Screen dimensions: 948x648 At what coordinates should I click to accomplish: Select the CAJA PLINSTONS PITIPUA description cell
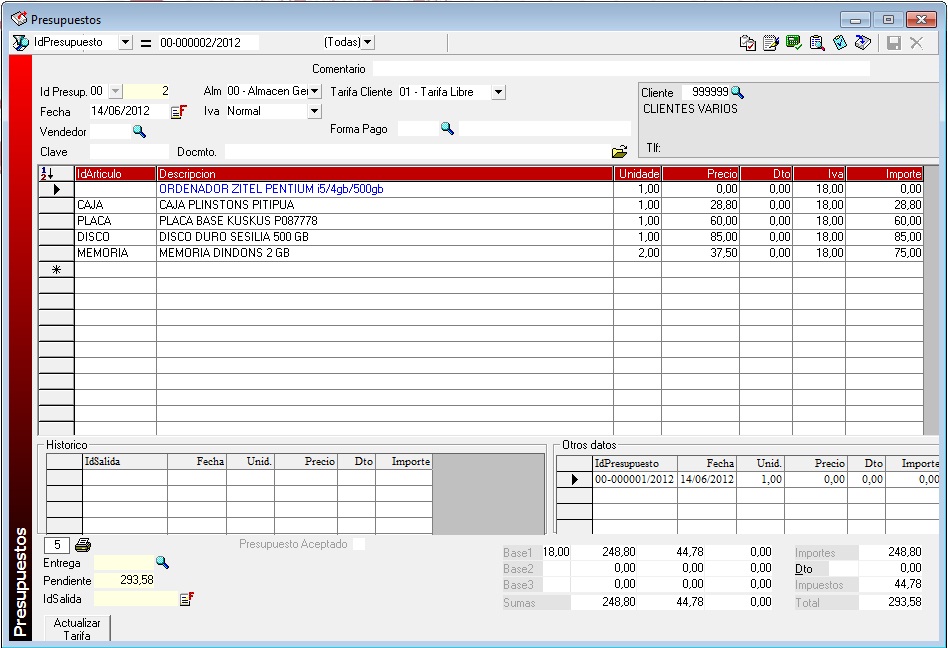click(x=385, y=205)
